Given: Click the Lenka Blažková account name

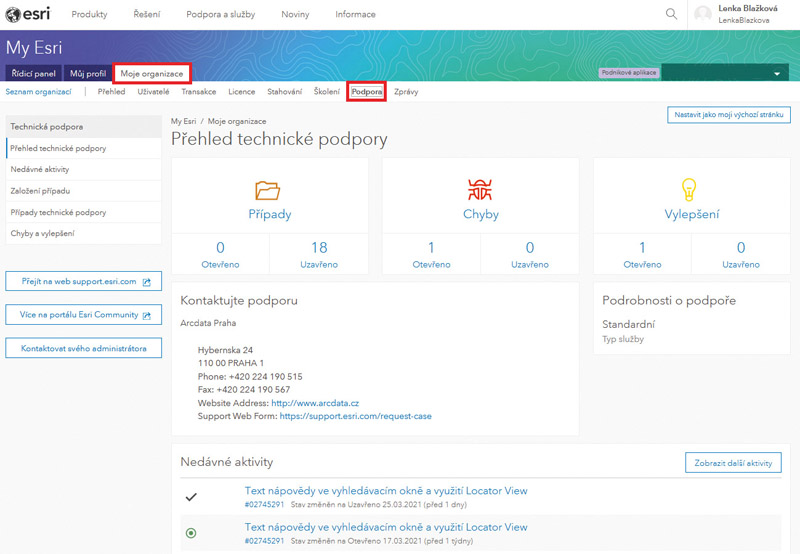Looking at the screenshot, I should (747, 9).
